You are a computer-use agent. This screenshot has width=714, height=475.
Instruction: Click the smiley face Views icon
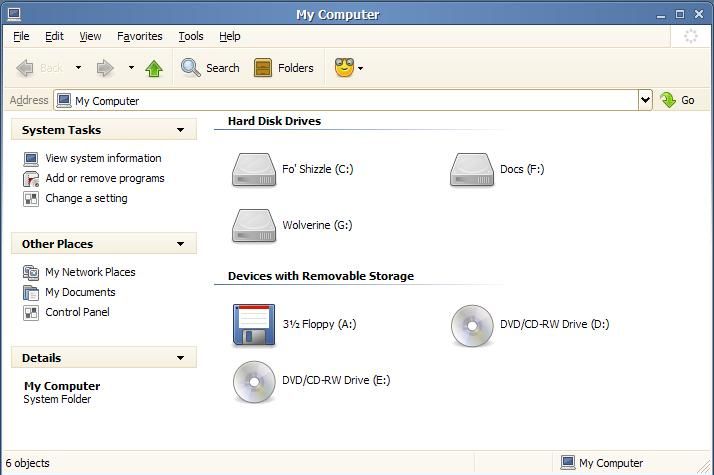click(x=344, y=68)
